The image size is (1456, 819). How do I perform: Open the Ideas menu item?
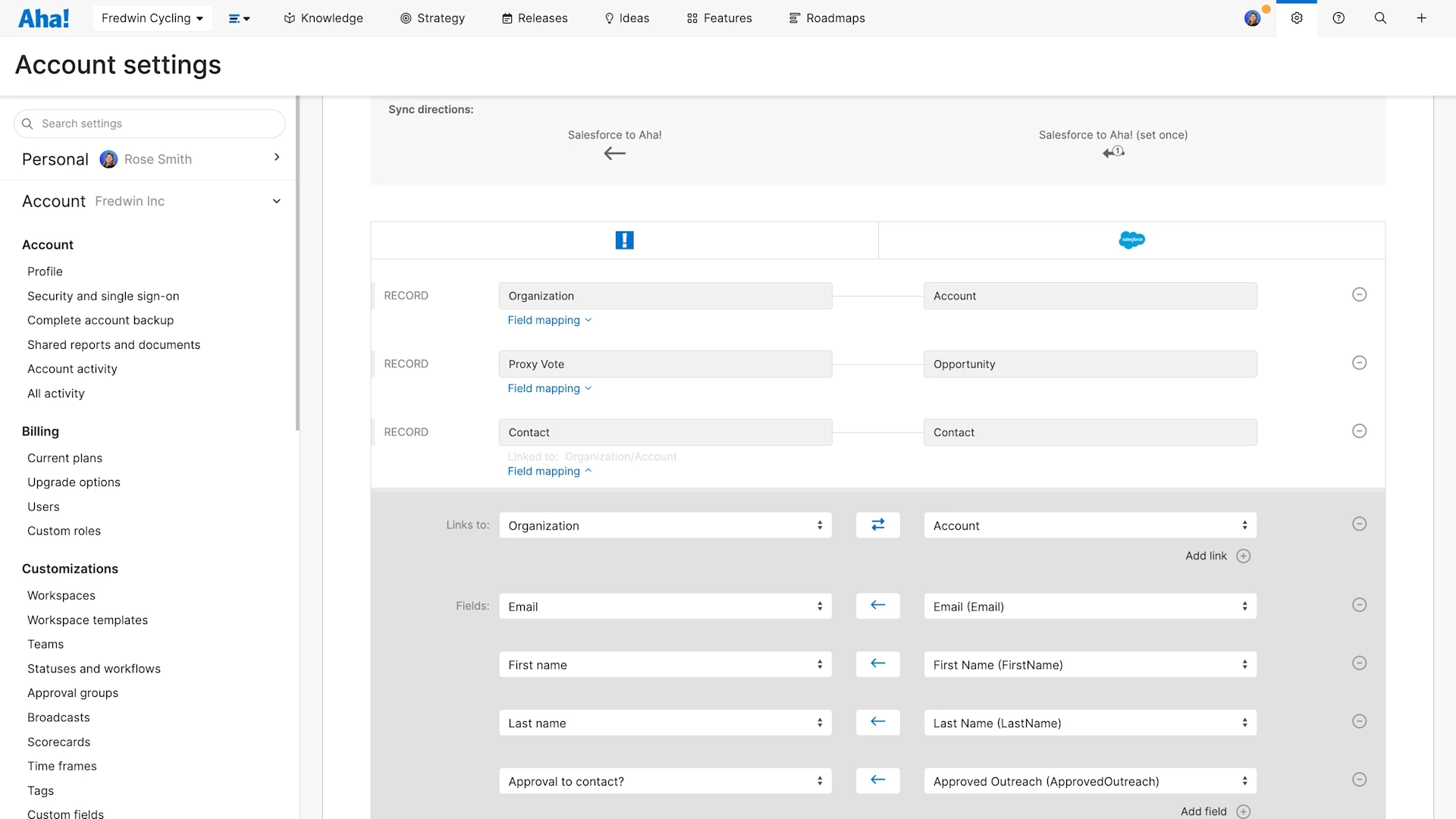point(626,17)
